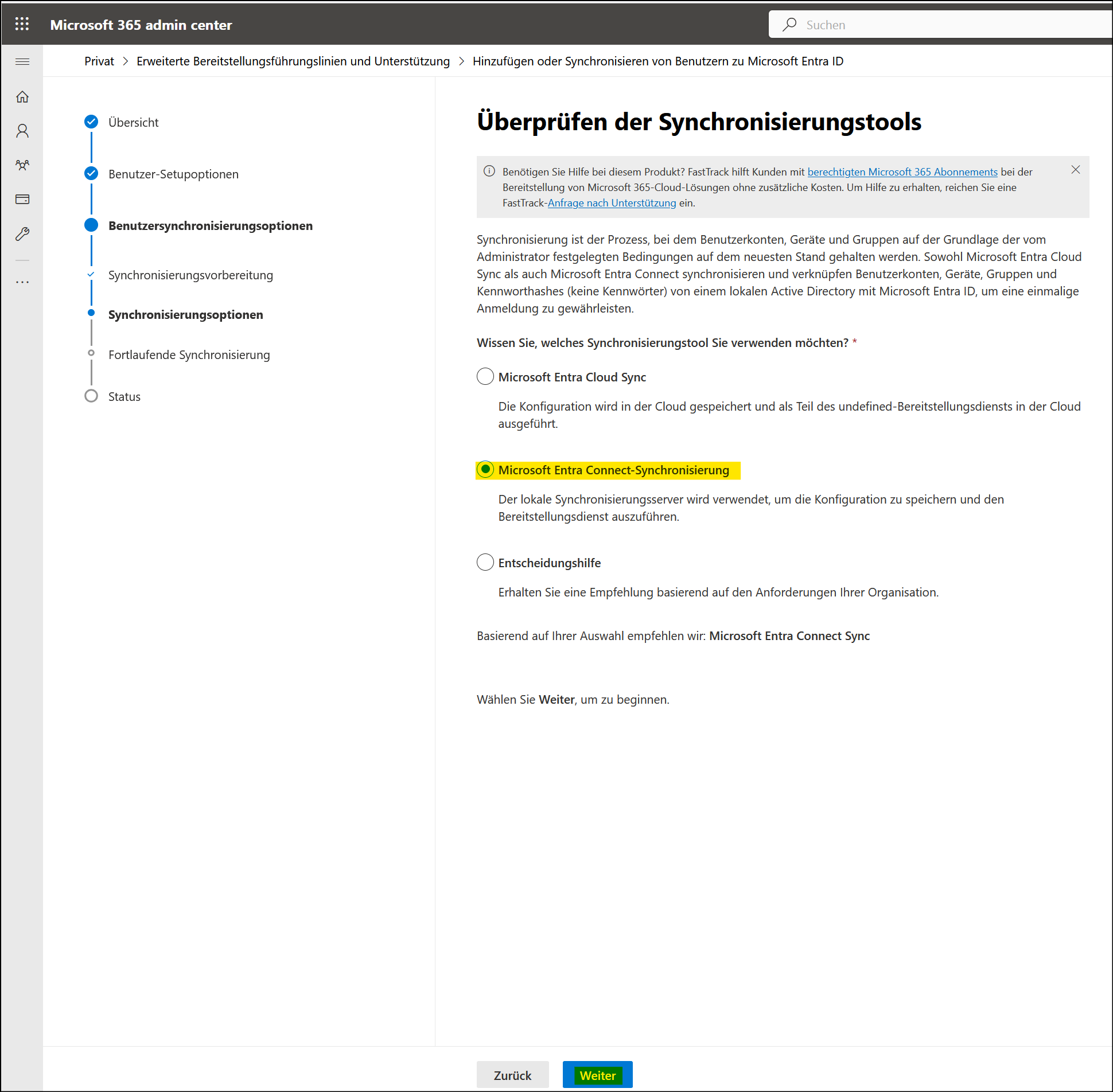Click the Benutzer-Setupoptionen completed checkmark circle

(x=91, y=173)
